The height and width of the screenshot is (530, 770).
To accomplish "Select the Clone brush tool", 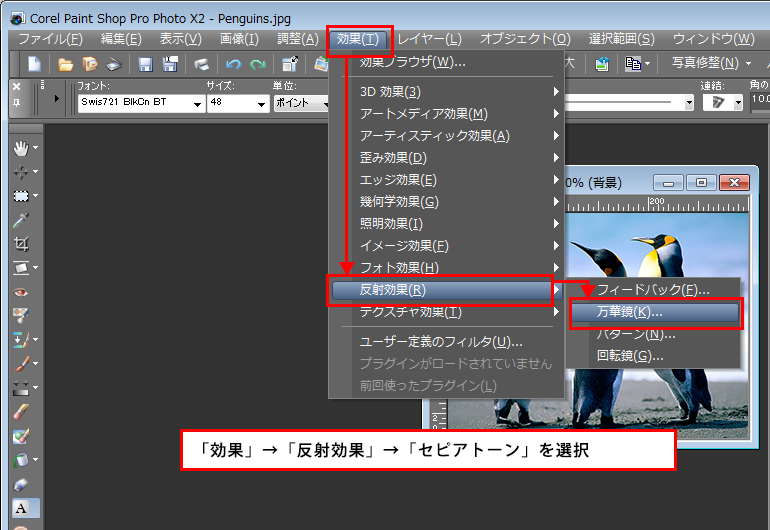I will (21, 339).
